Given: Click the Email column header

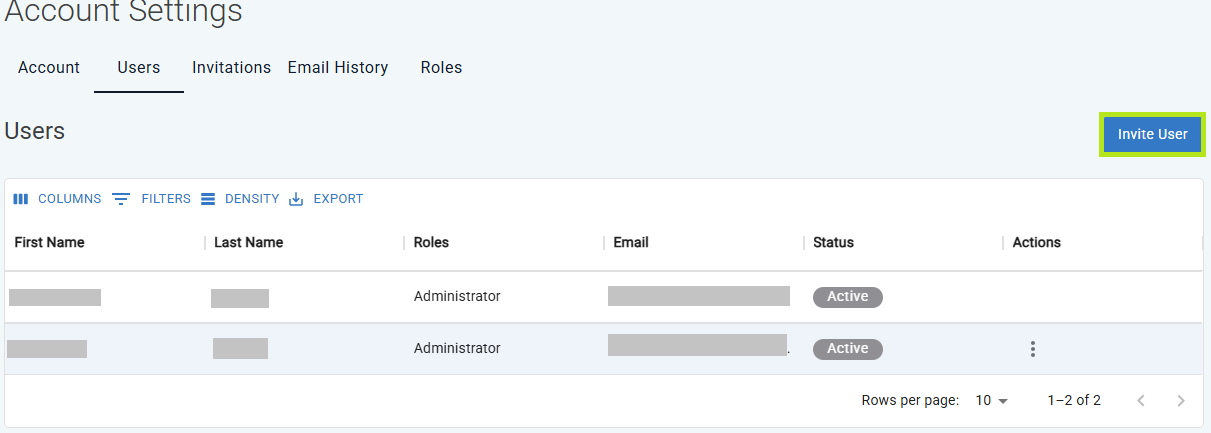Looking at the screenshot, I should coord(631,242).
